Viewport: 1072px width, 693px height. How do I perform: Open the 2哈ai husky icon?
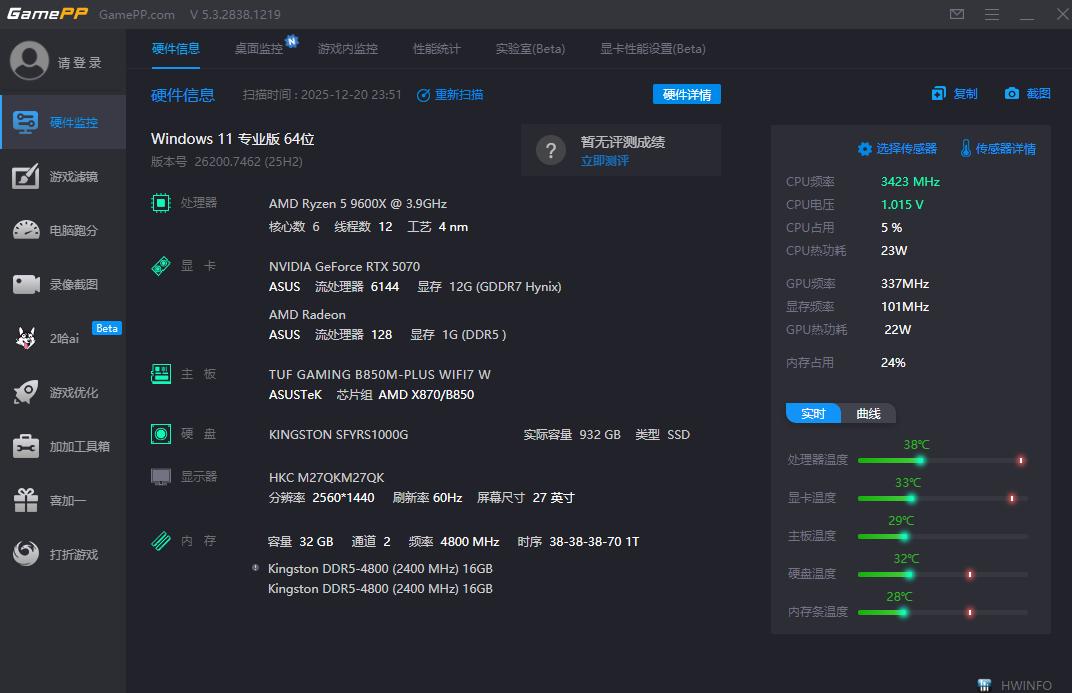pos(26,338)
